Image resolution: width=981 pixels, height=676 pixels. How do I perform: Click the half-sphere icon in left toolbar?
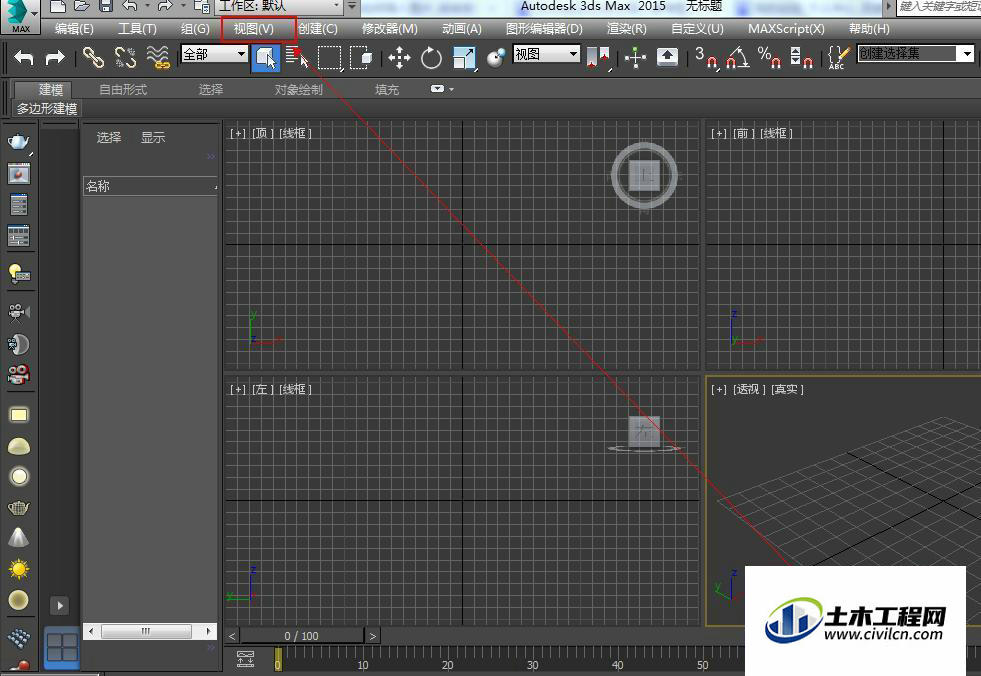[x=19, y=446]
